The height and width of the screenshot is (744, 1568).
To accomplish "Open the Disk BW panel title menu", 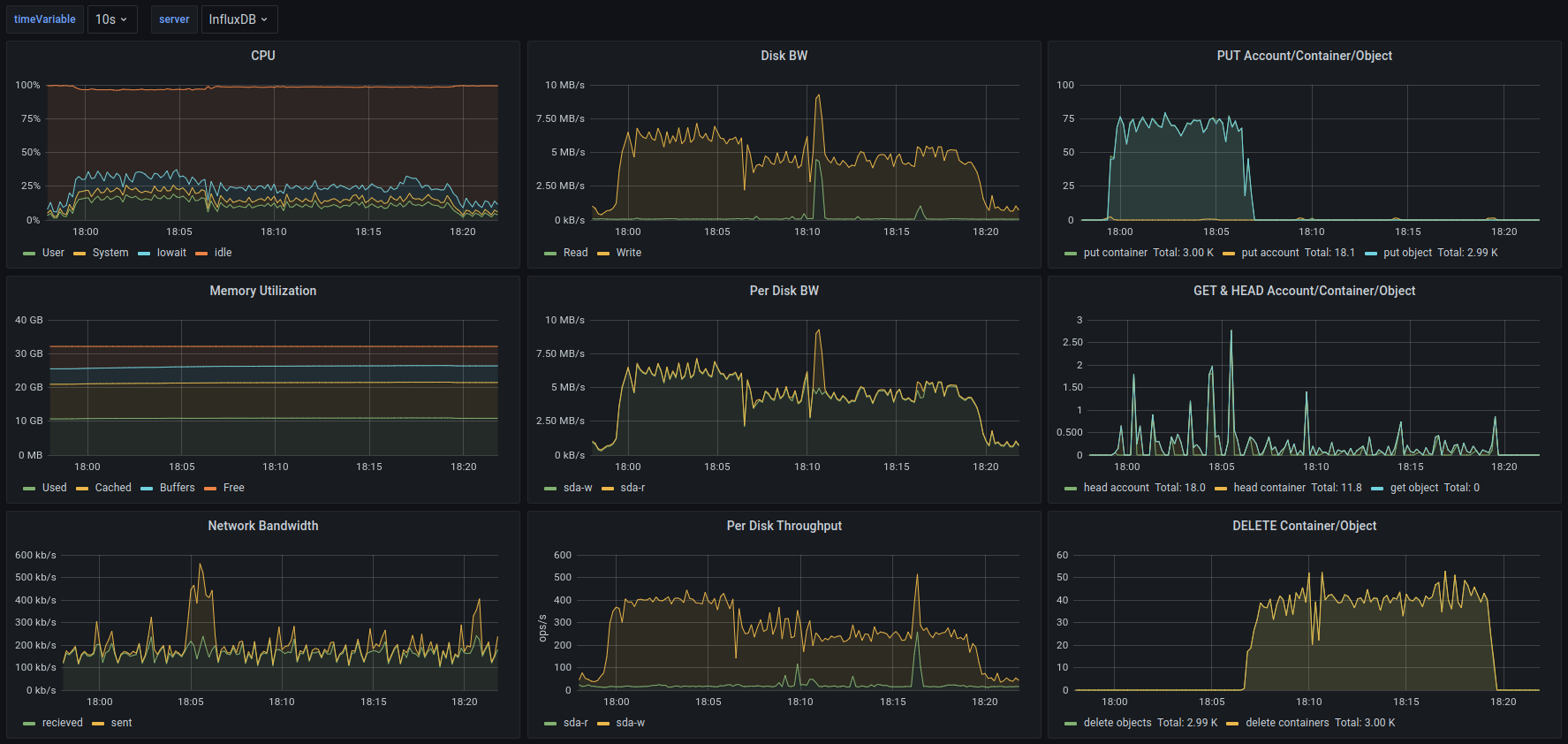I will [784, 56].
